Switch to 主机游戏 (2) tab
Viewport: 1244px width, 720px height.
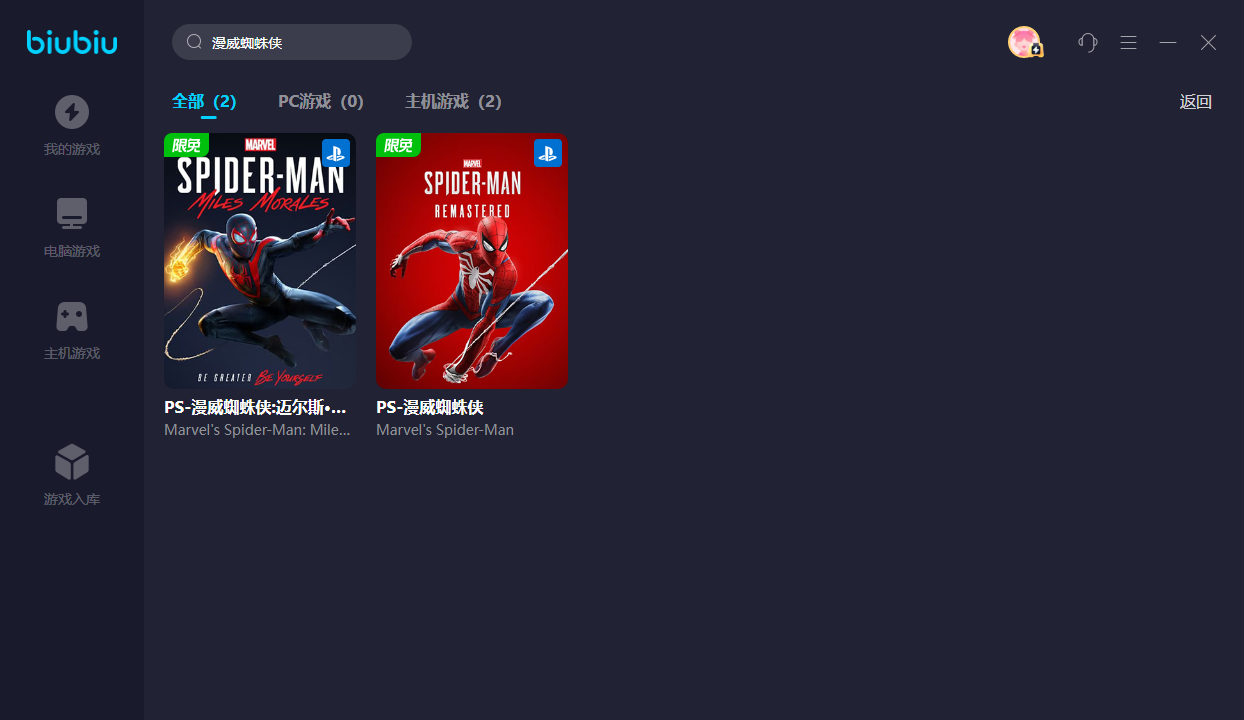pyautogui.click(x=453, y=101)
